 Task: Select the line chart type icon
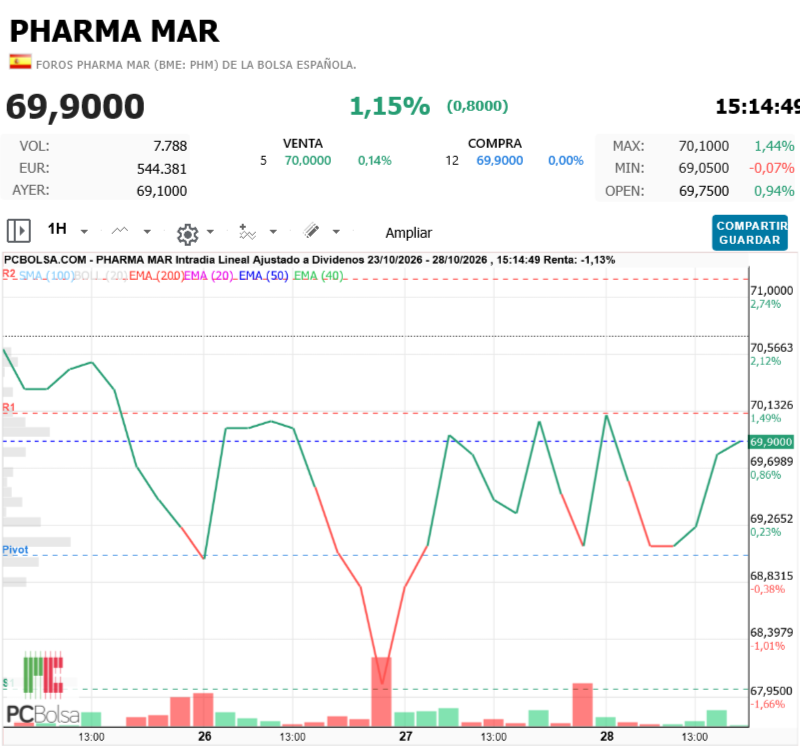click(120, 231)
